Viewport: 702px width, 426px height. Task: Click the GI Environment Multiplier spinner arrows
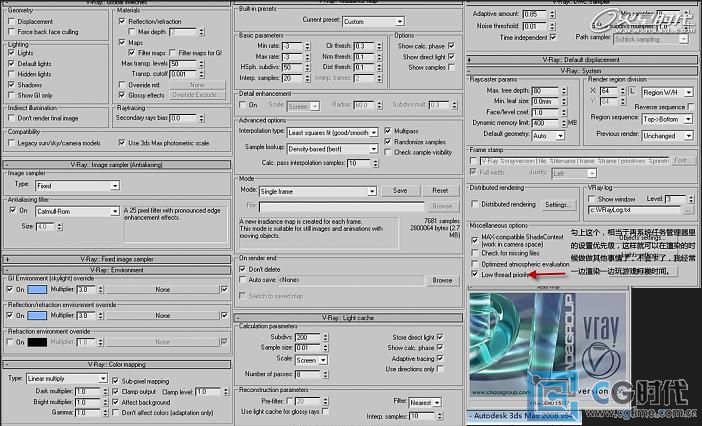[100, 290]
